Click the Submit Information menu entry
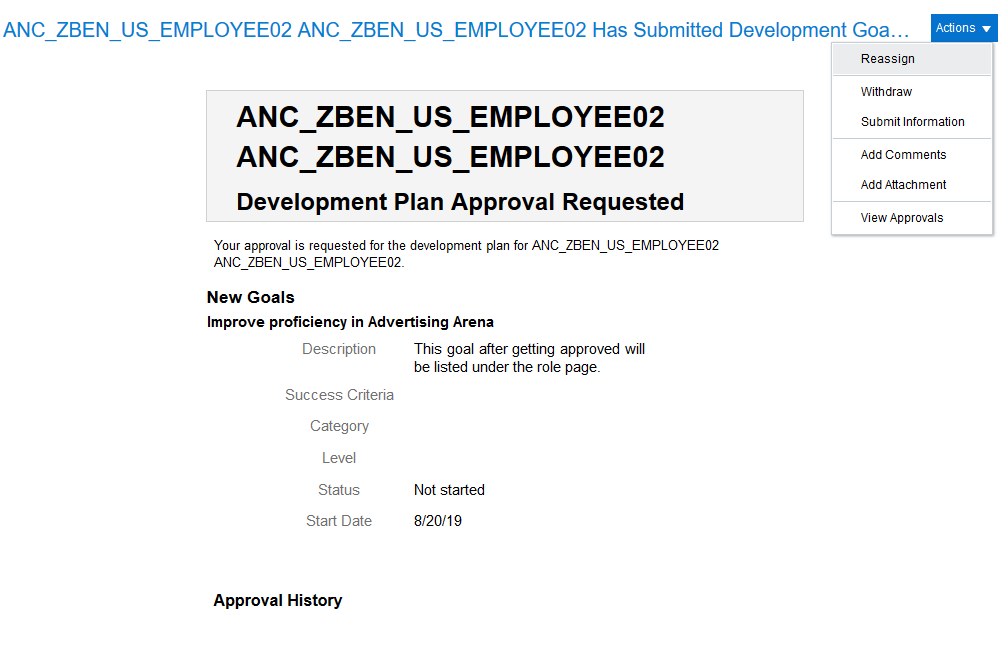Image resolution: width=1005 pixels, height=651 pixels. pyautogui.click(x=912, y=122)
